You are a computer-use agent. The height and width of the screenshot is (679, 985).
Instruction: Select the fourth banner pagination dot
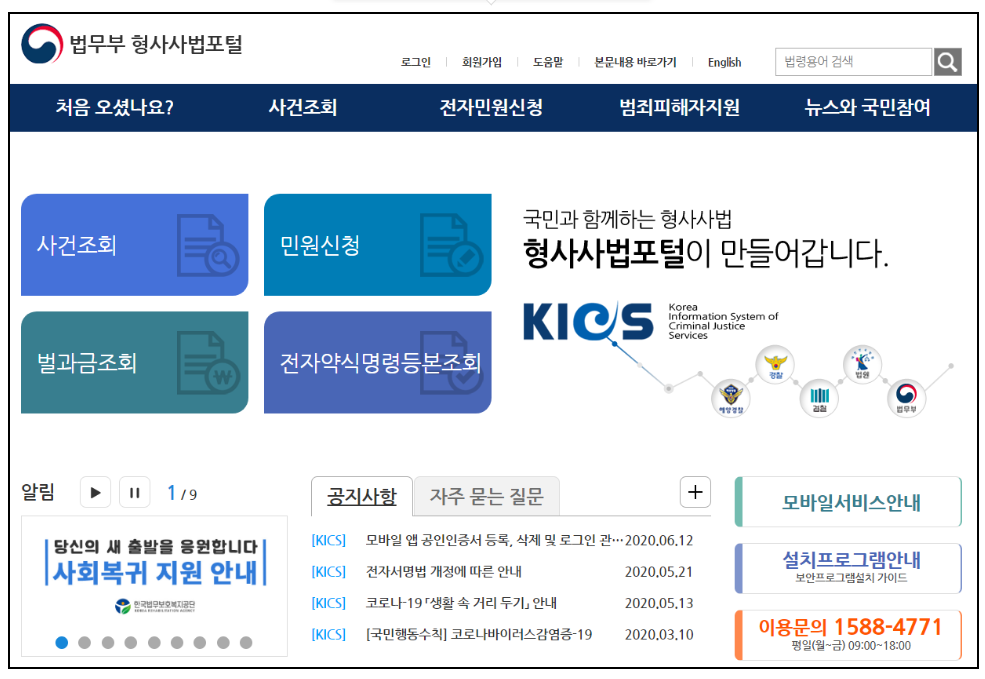131,643
